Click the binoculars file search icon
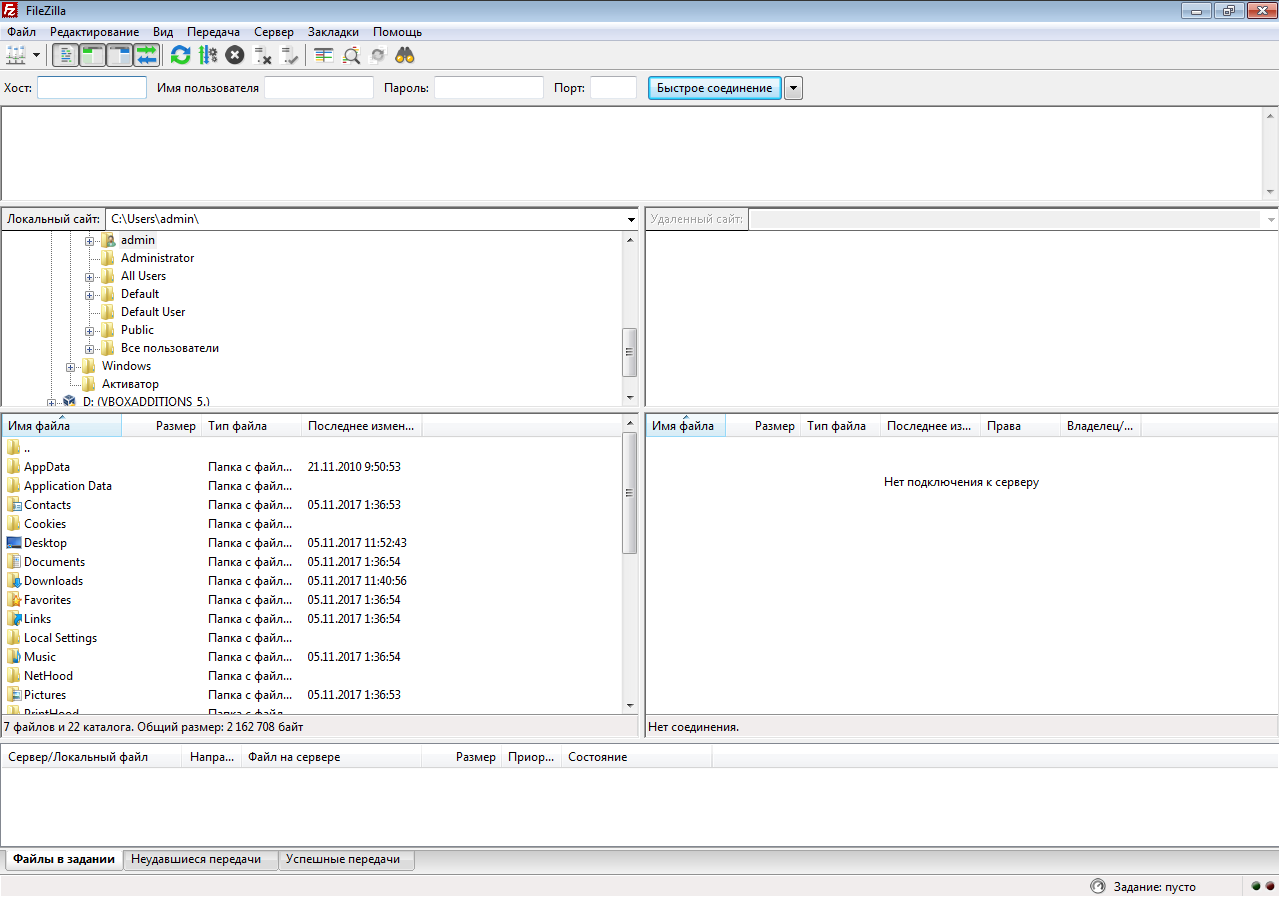Image resolution: width=1279 pixels, height=897 pixels. click(x=405, y=55)
